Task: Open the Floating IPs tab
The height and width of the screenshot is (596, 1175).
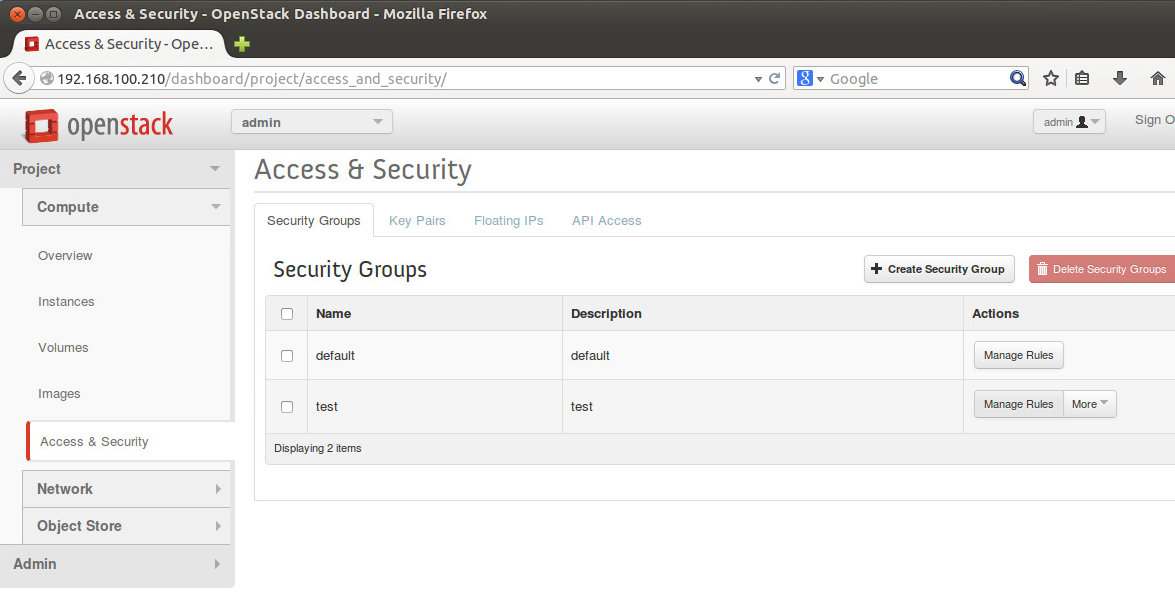Action: pyautogui.click(x=508, y=220)
